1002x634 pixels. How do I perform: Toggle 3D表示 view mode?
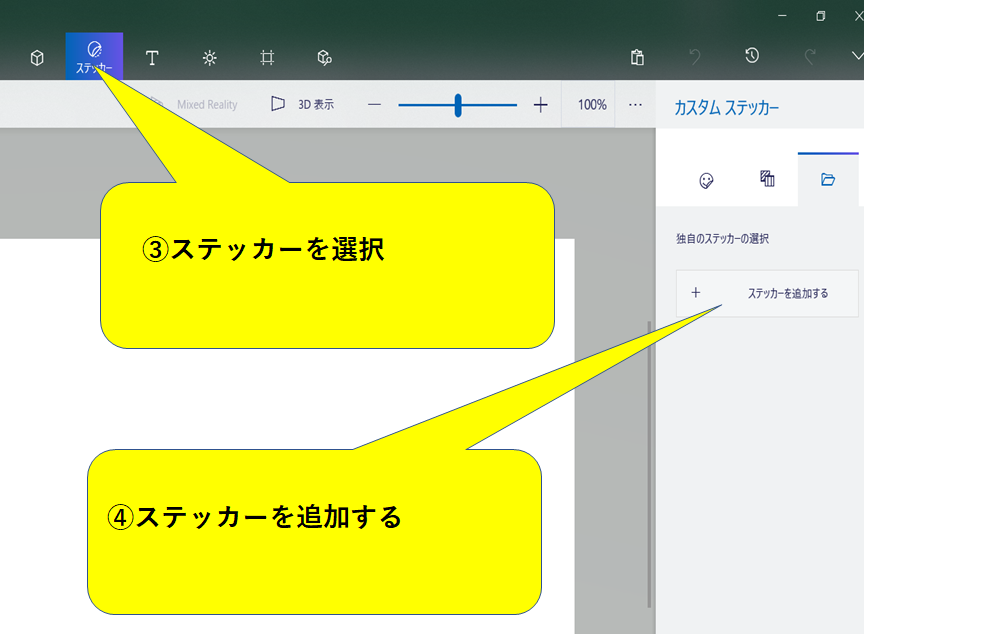pyautogui.click(x=305, y=104)
